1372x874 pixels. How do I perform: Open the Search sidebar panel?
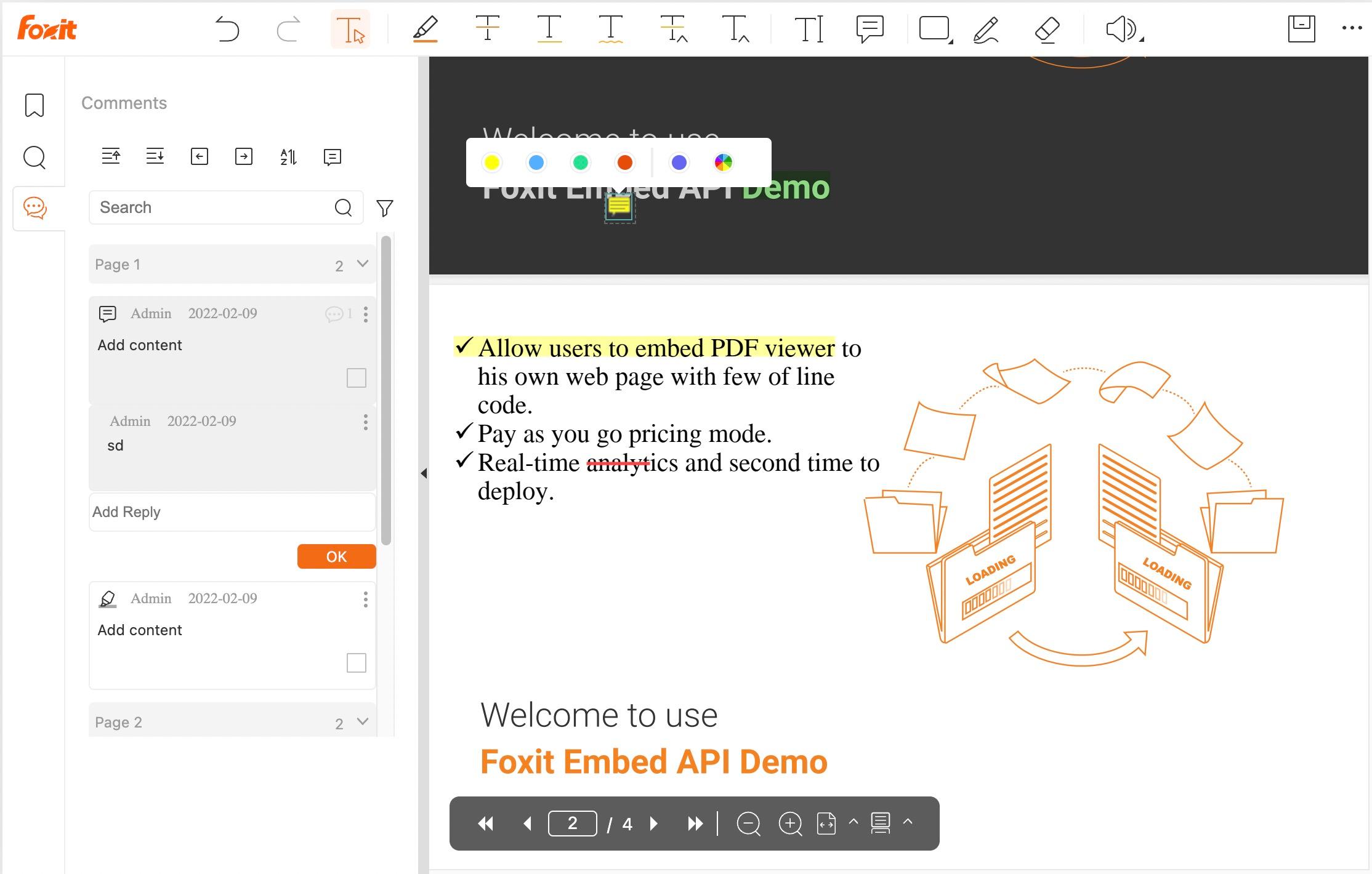[34, 158]
